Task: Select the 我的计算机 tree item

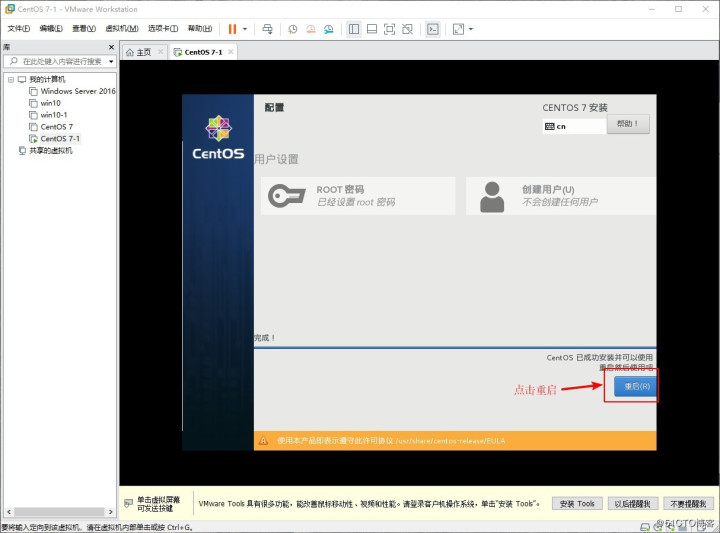Action: click(42, 79)
